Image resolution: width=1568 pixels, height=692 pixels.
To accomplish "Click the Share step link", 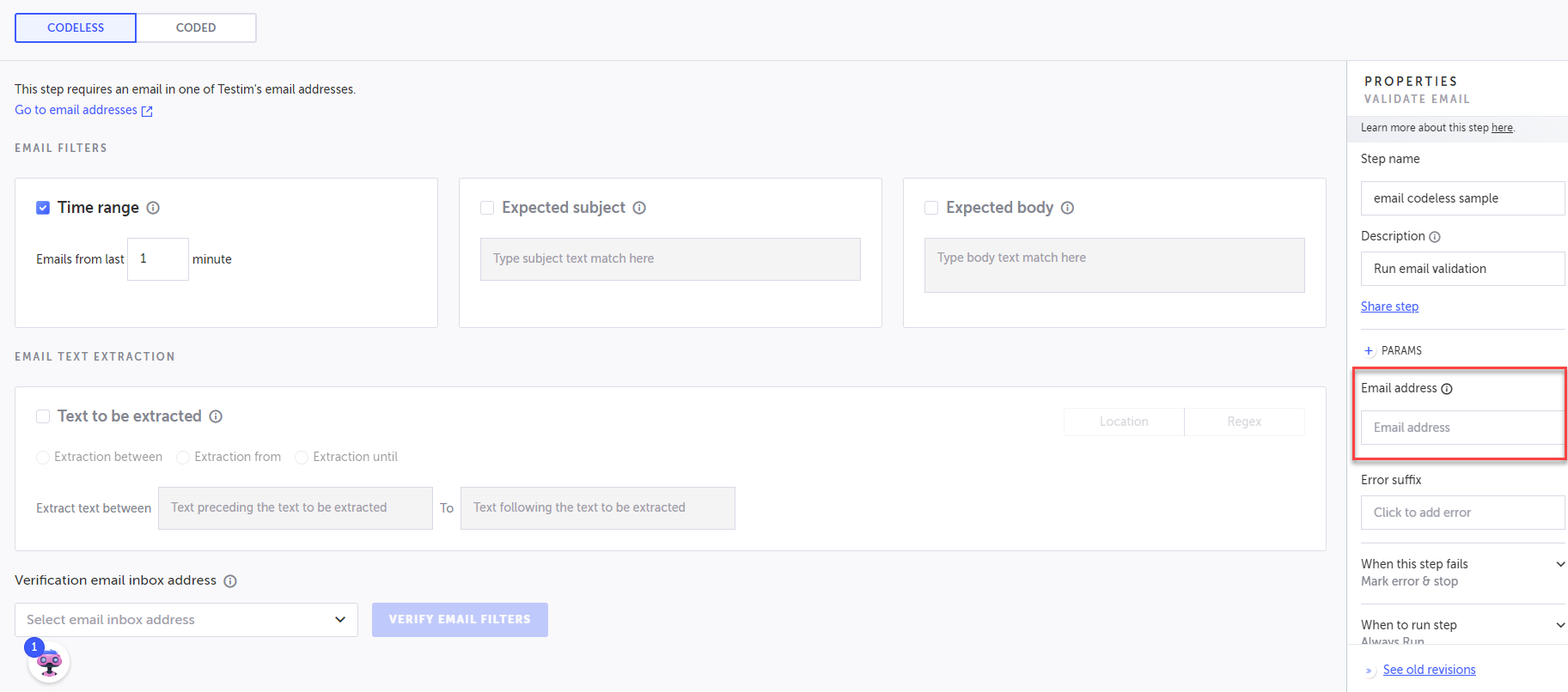I will (x=1389, y=307).
